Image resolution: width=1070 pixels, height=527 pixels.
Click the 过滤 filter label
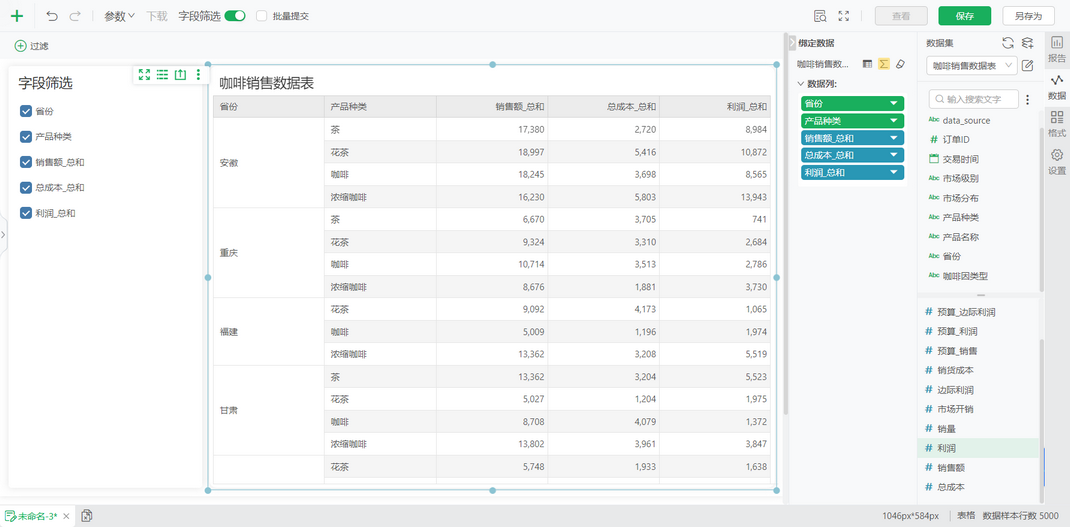(x=39, y=46)
